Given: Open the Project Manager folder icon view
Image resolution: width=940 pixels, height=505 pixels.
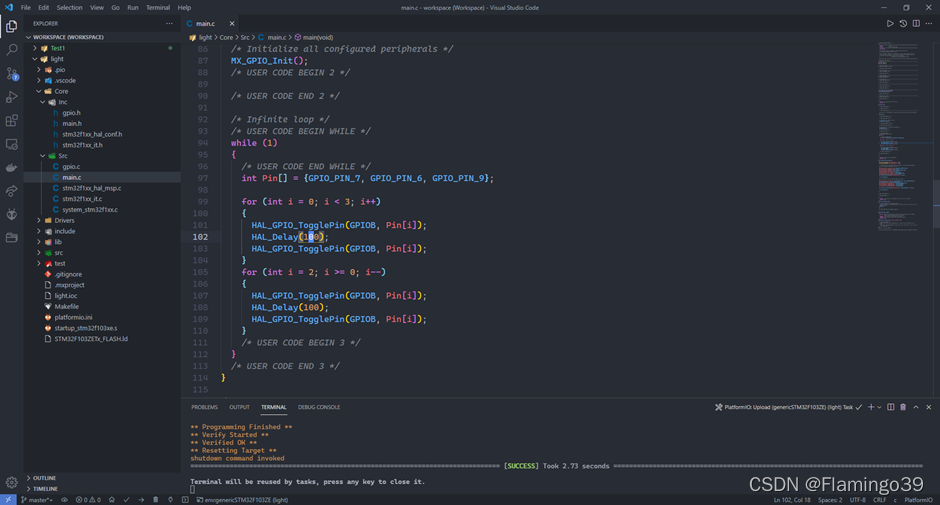Looking at the screenshot, I should 11,238.
